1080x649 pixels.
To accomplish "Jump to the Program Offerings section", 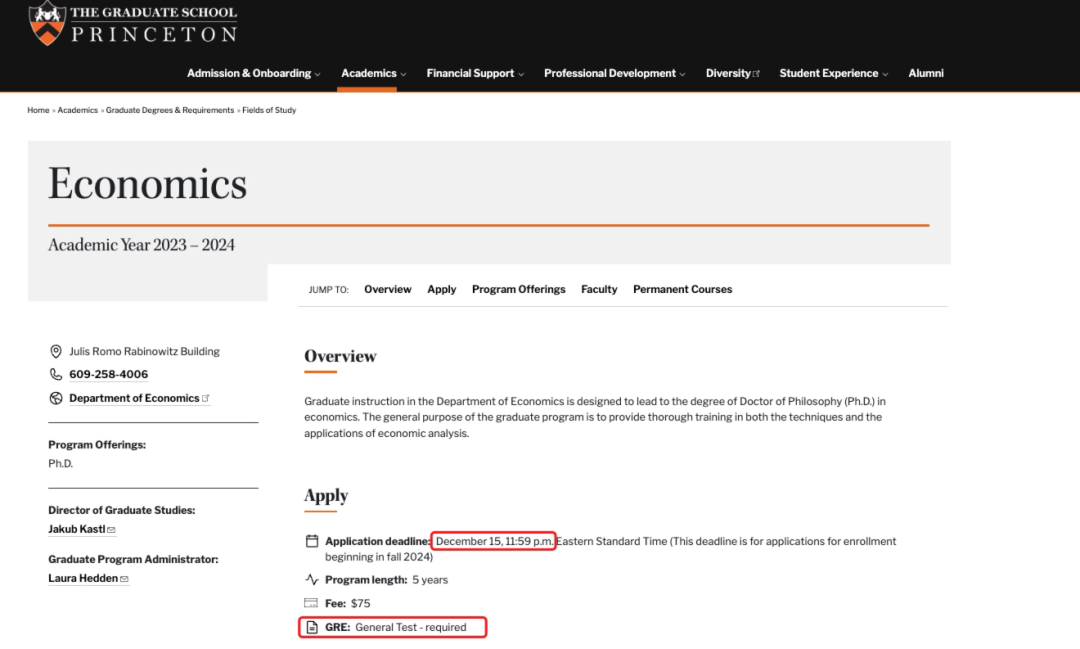I will [518, 290].
